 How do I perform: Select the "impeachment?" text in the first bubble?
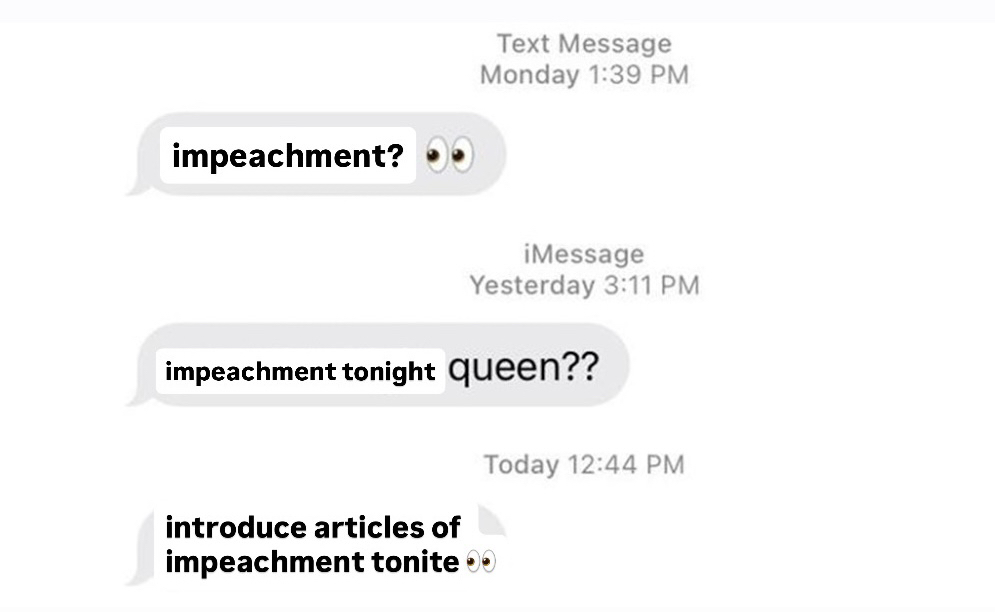pyautogui.click(x=287, y=157)
